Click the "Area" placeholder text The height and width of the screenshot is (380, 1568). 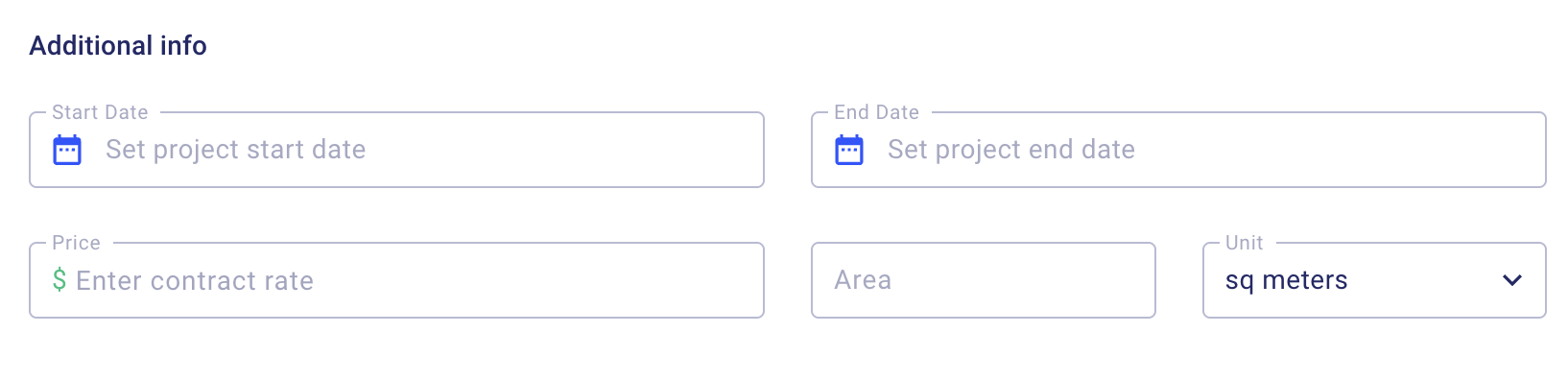[x=863, y=280]
